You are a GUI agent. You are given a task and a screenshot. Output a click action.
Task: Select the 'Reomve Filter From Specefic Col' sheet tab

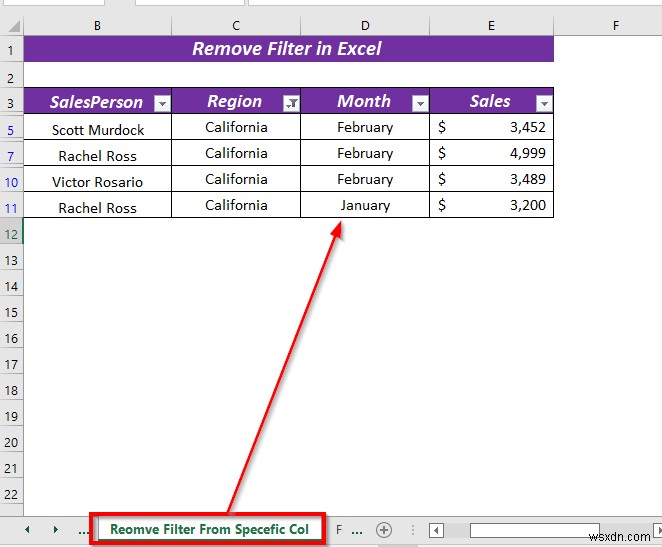(209, 529)
